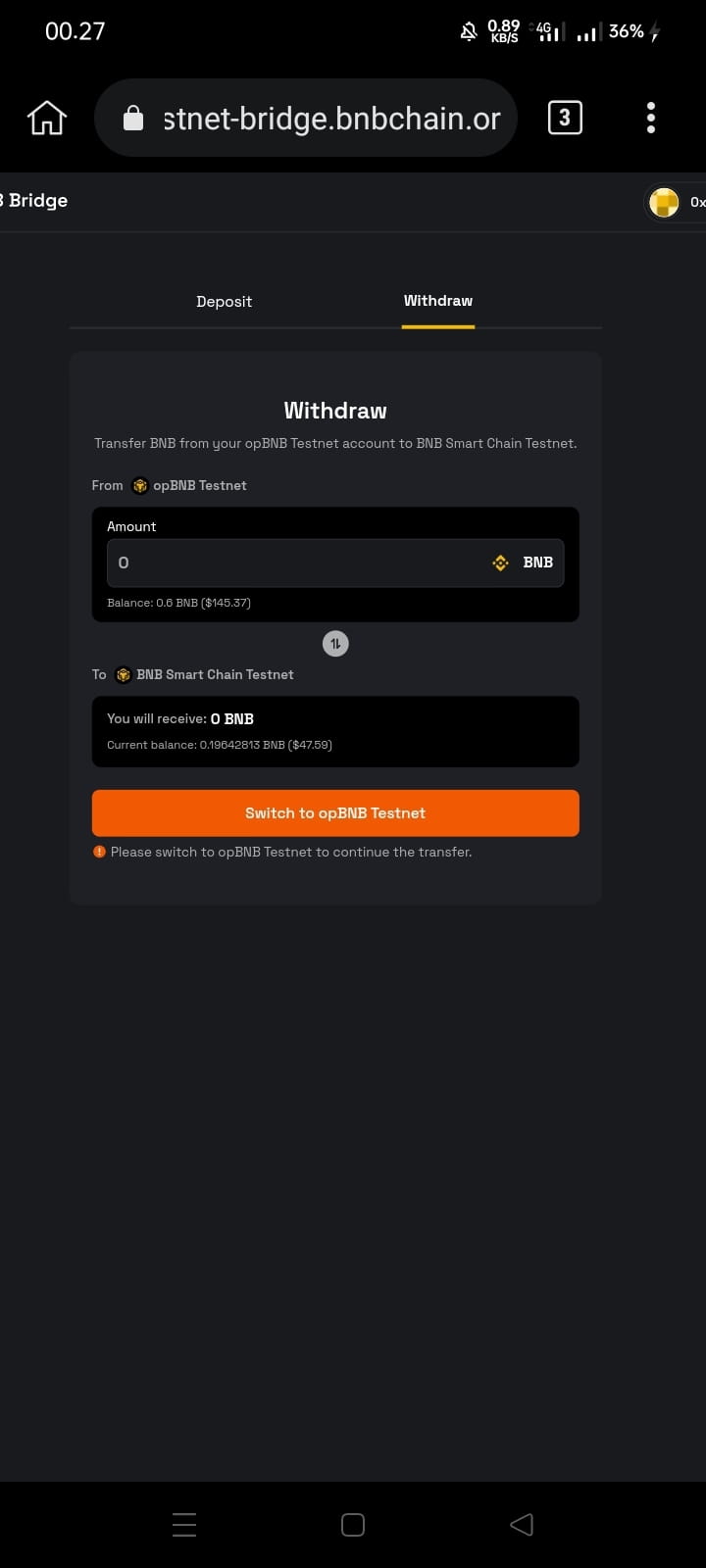Screen dimensions: 706x1568
Task: Tap the Balance: 0.6 BNB text
Action: pyautogui.click(x=178, y=603)
